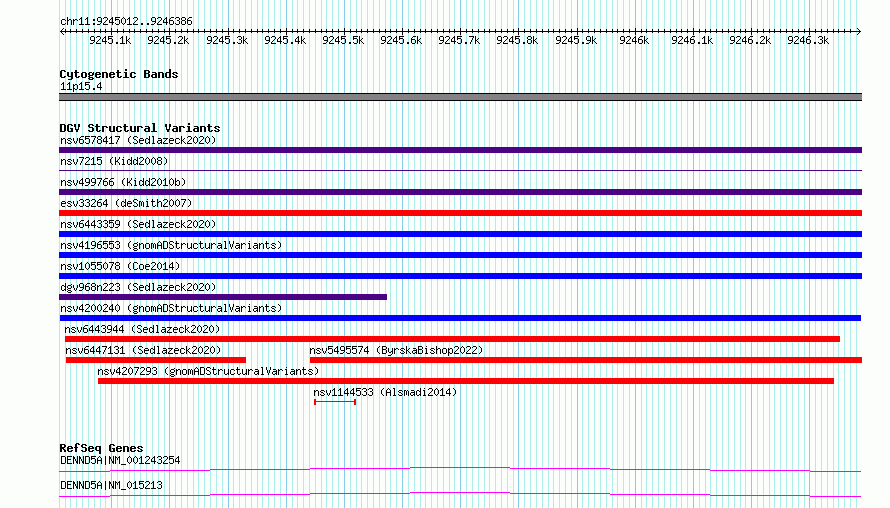
Task: Click the RefSeq Genes track title
Action: click(x=101, y=448)
